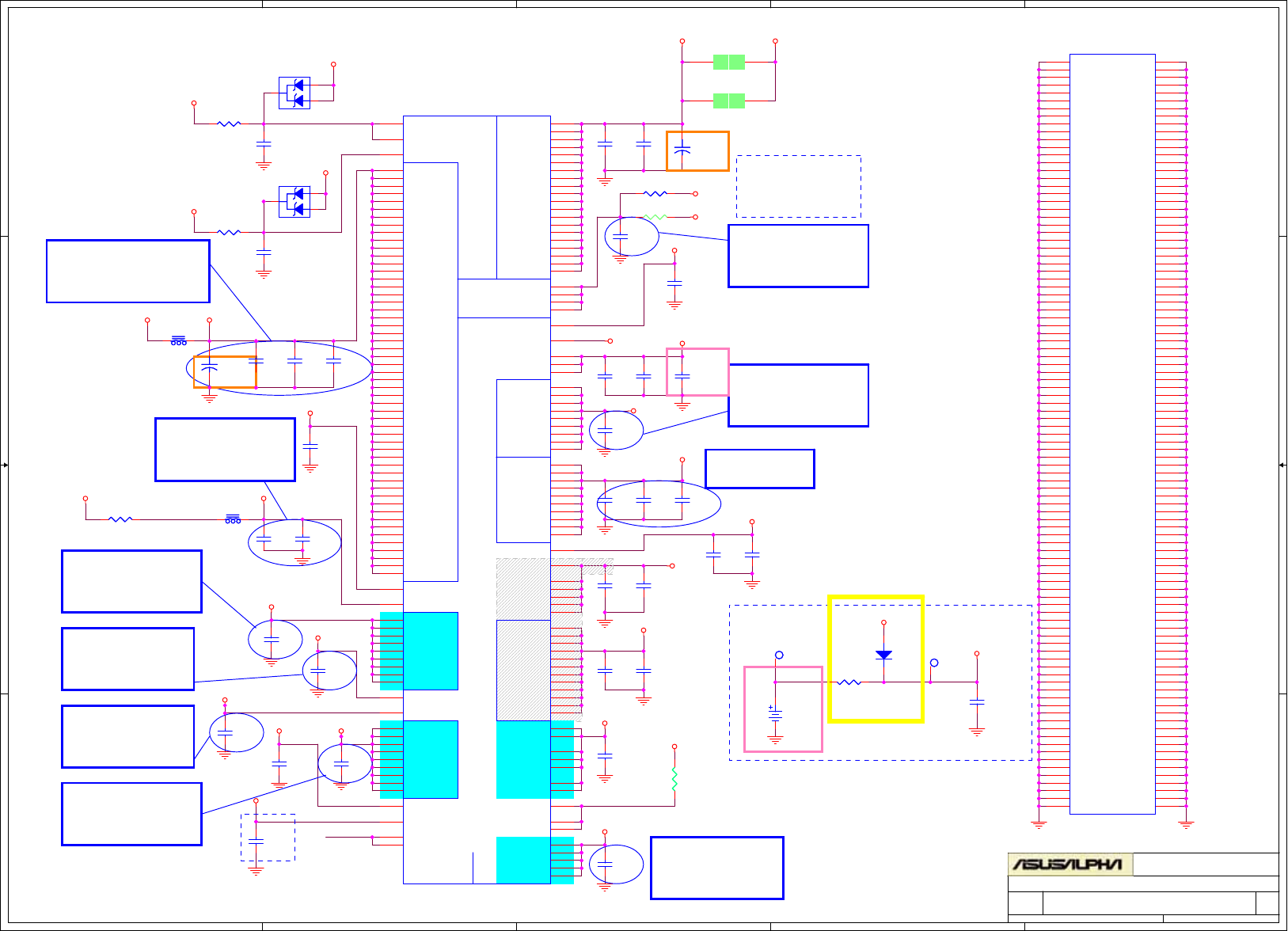The width and height of the screenshot is (1288, 931).
Task: Select the blue test point above the battery
Action: 779,655
